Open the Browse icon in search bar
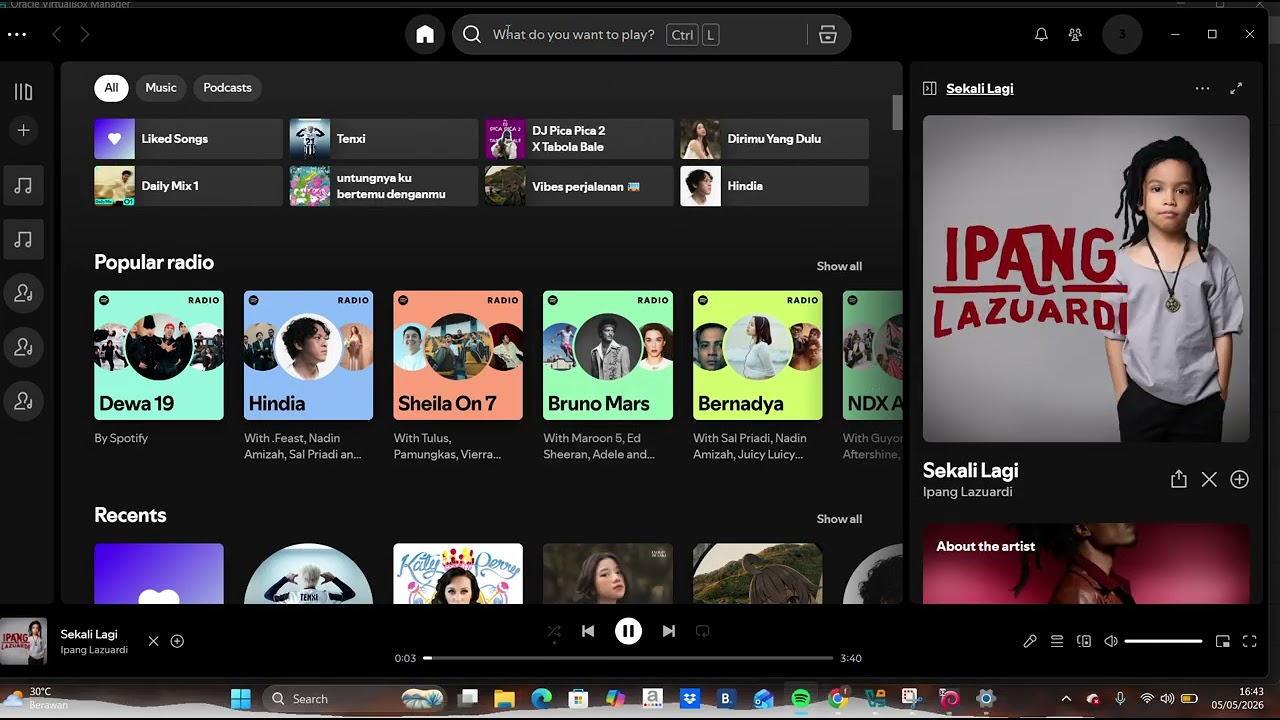1280x720 pixels. (x=828, y=35)
